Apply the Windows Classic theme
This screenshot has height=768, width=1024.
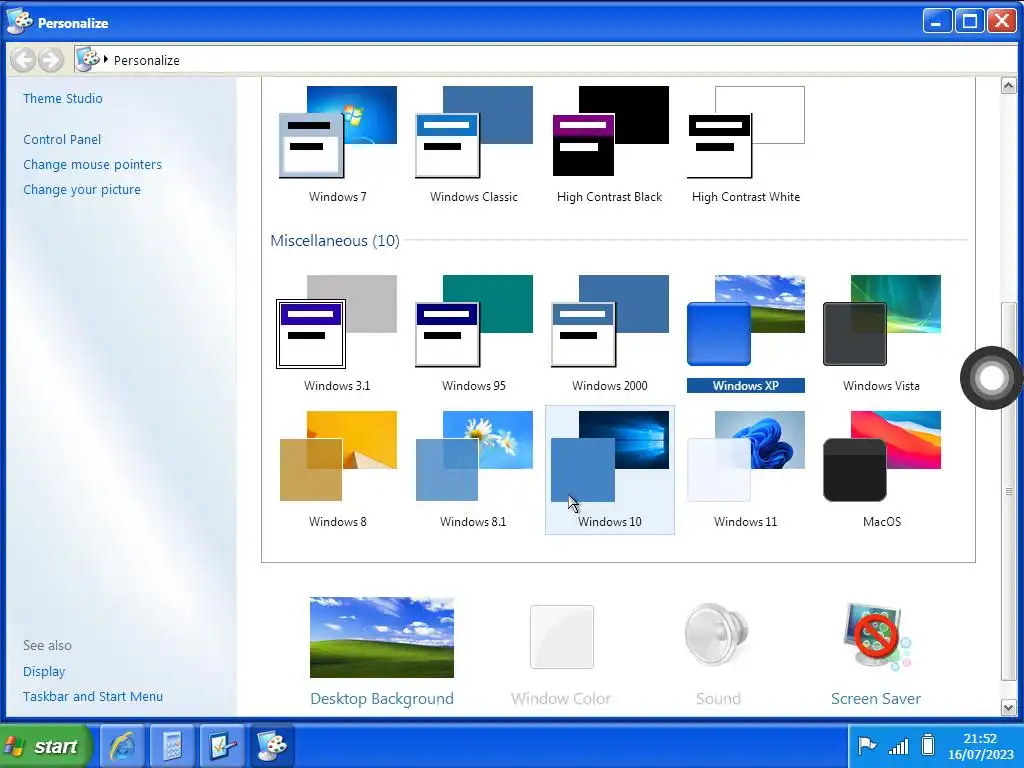(473, 131)
